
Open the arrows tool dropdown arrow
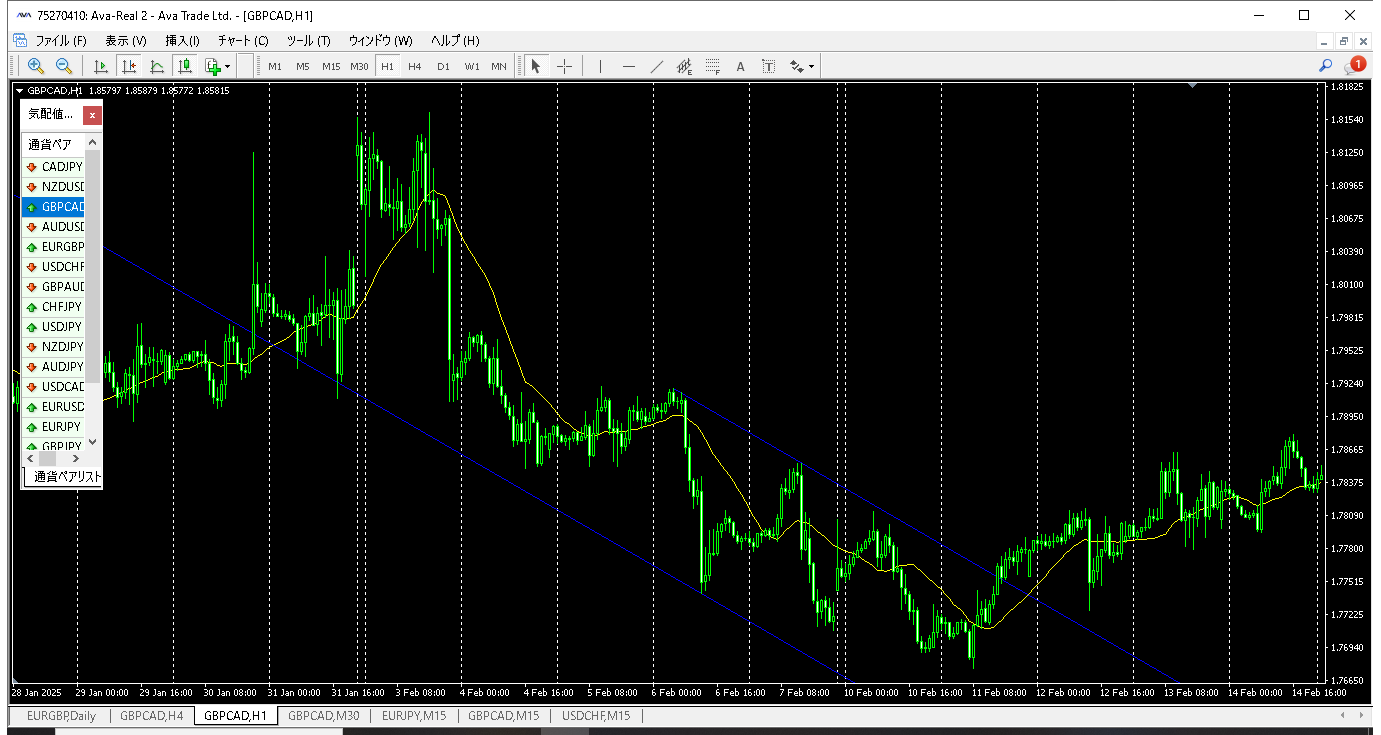pyautogui.click(x=812, y=66)
